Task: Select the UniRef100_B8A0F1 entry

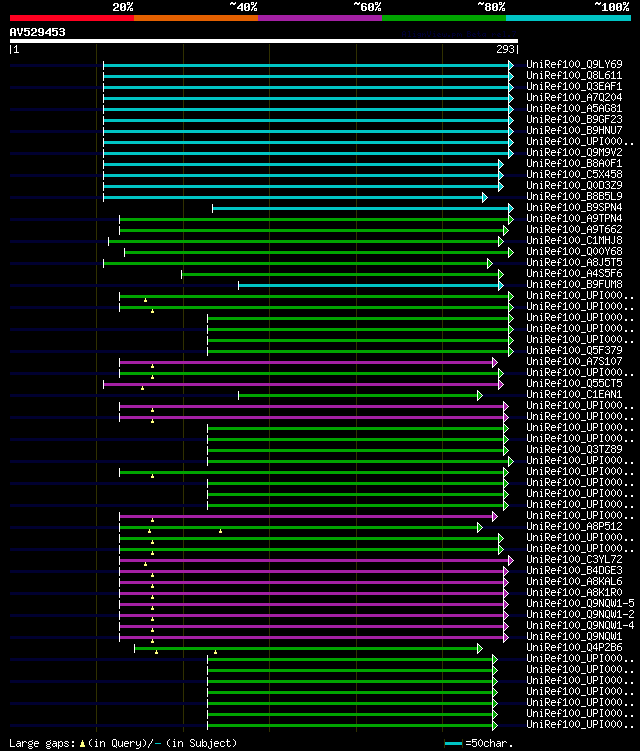Action: pos(574,163)
